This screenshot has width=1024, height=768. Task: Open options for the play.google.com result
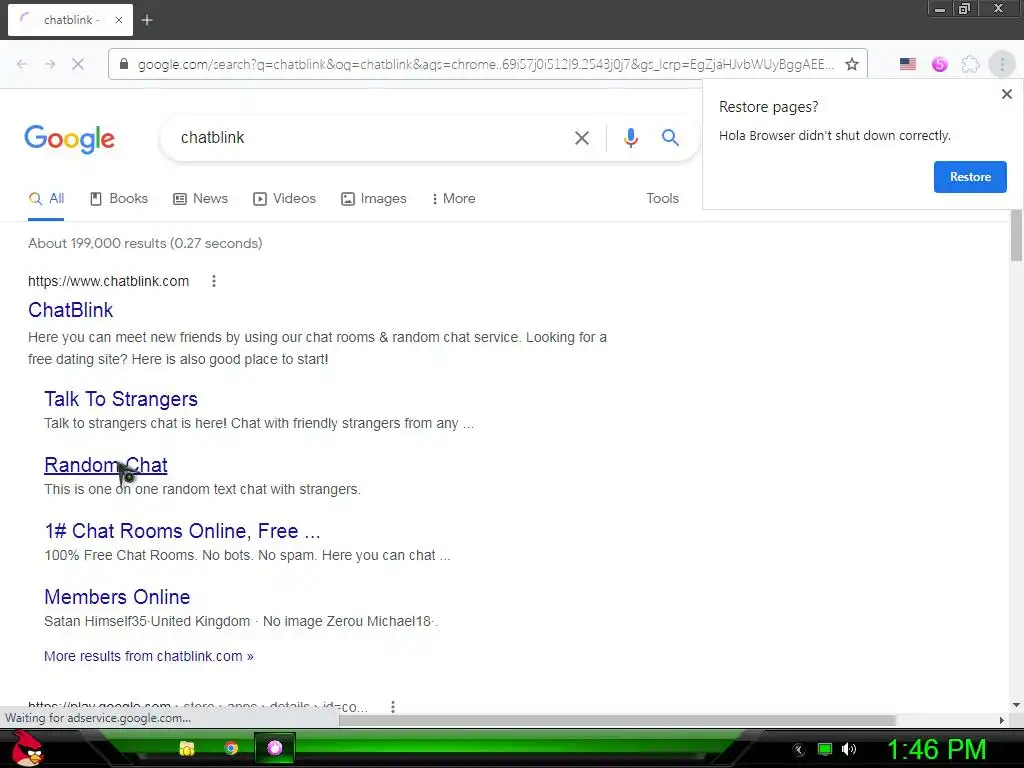(x=392, y=707)
